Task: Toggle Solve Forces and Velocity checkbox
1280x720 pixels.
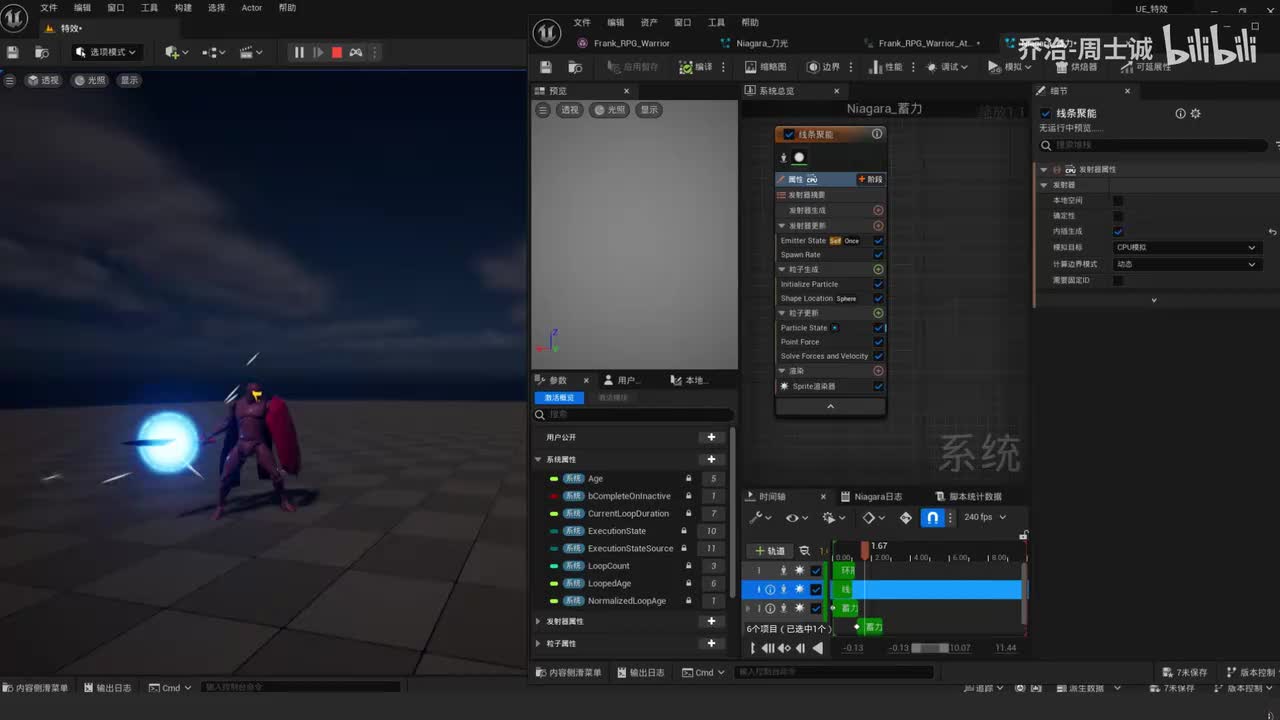Action: click(878, 356)
